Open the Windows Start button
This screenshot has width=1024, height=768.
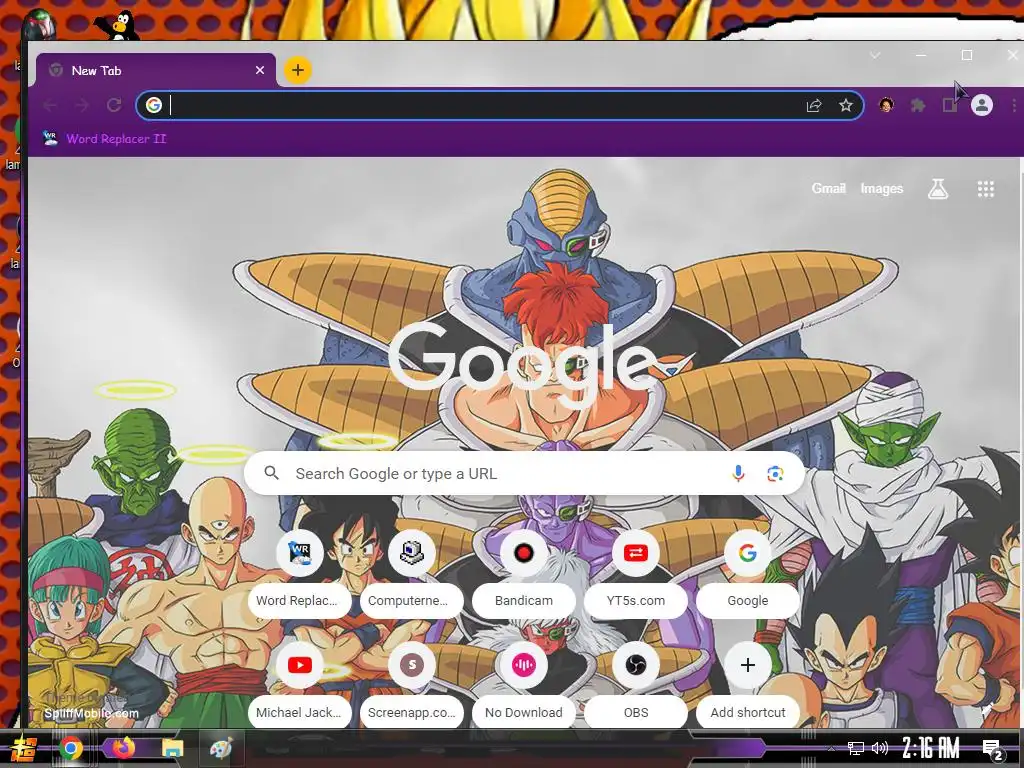coord(23,748)
